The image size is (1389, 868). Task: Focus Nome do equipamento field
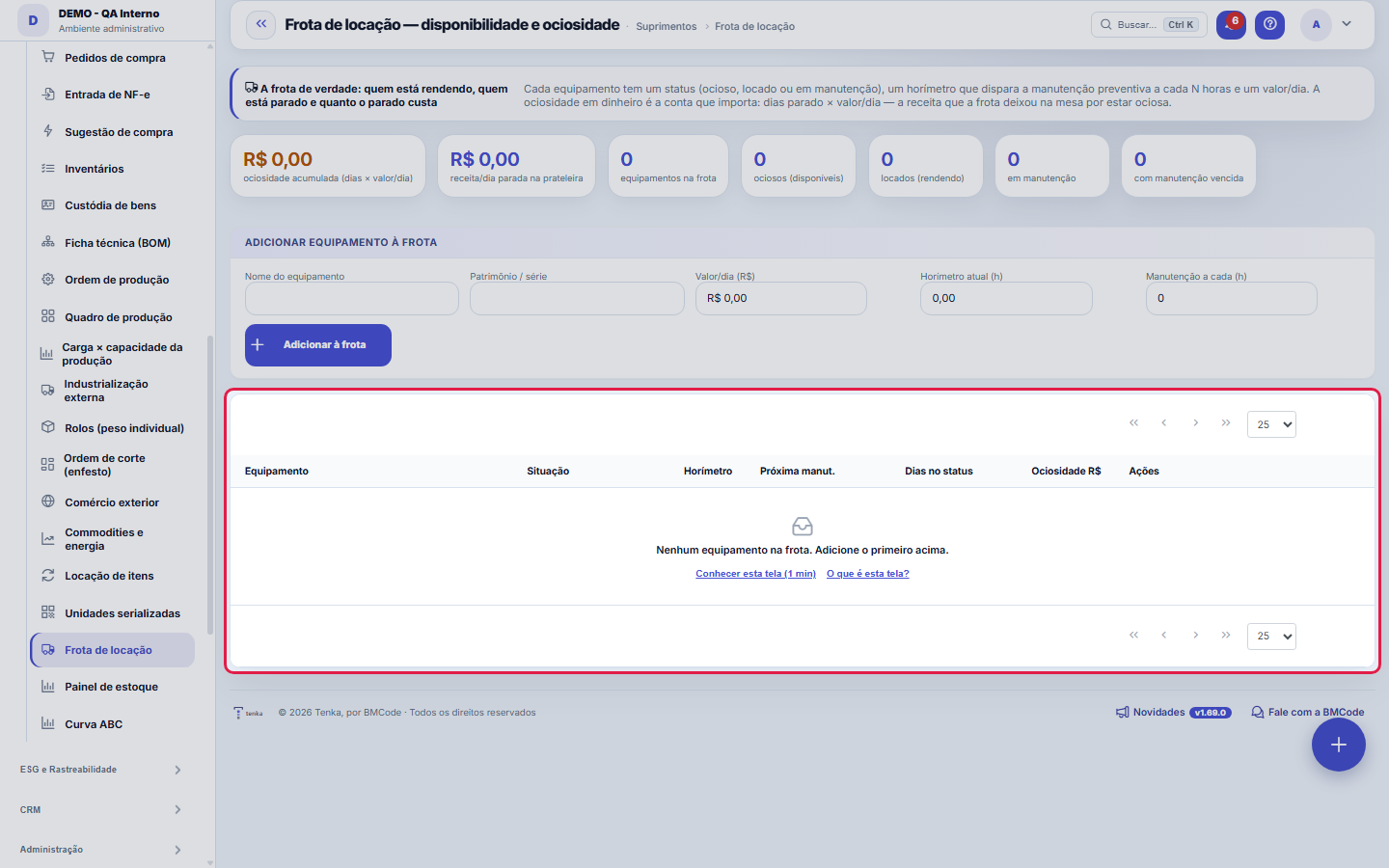point(352,298)
